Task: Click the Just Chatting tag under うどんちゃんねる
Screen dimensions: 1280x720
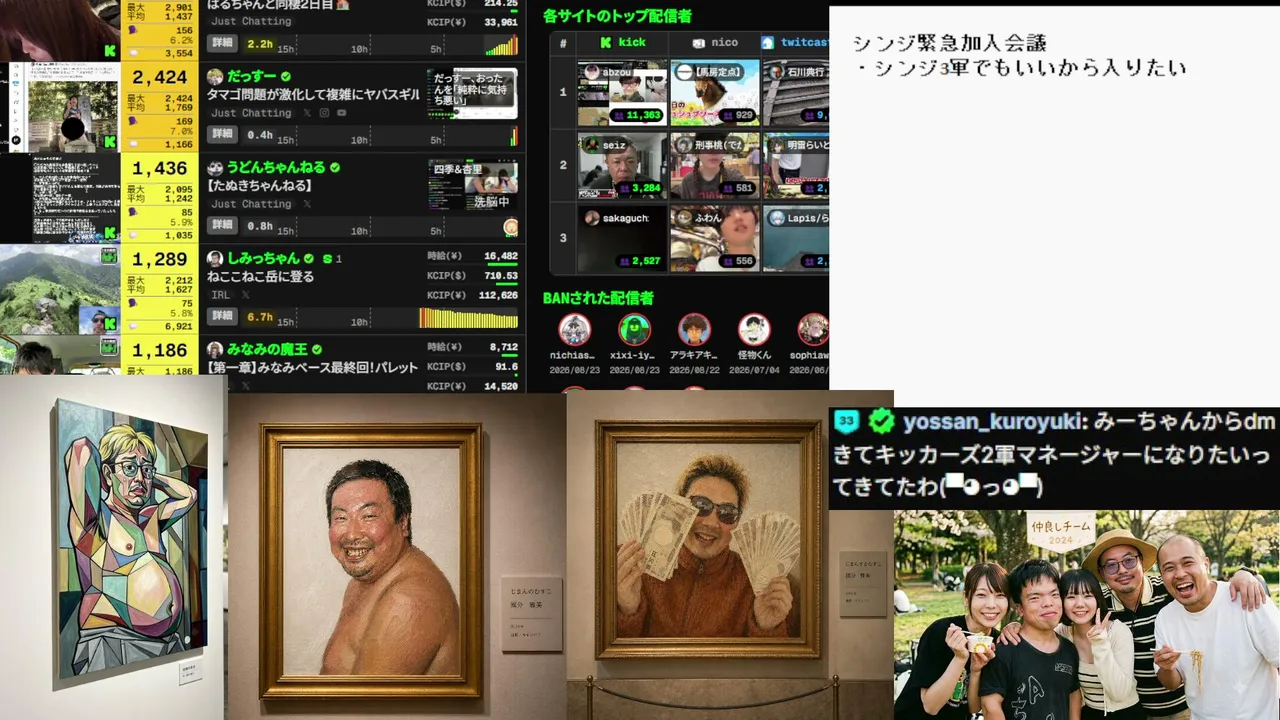Action: pos(251,204)
